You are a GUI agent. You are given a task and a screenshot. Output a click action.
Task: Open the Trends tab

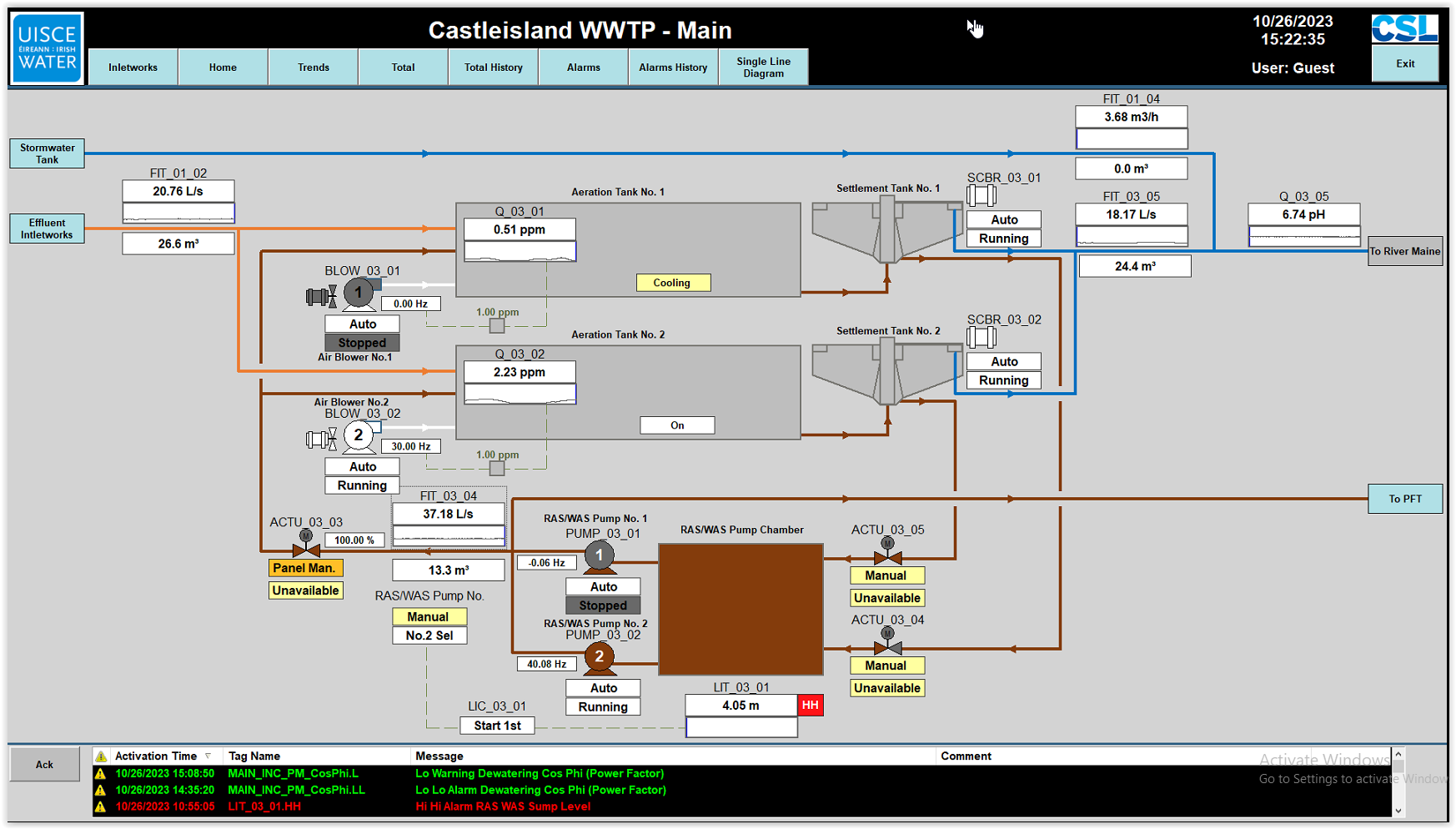tap(314, 68)
